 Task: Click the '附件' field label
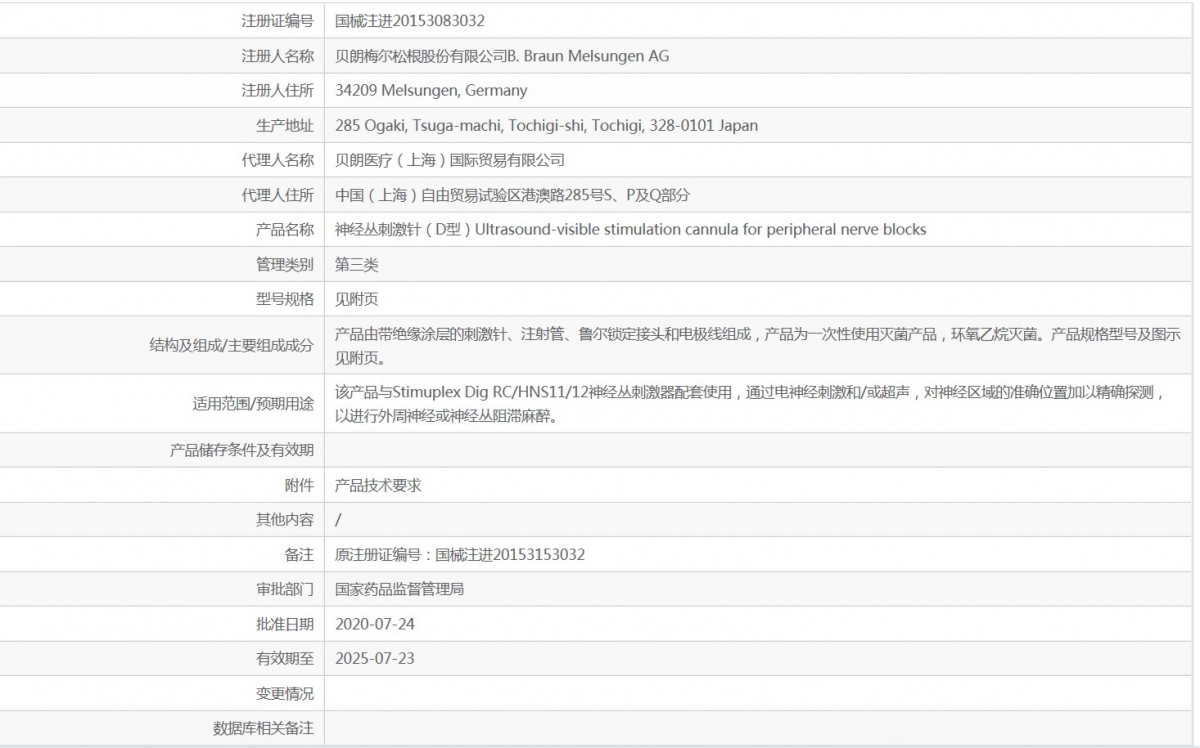tap(299, 485)
